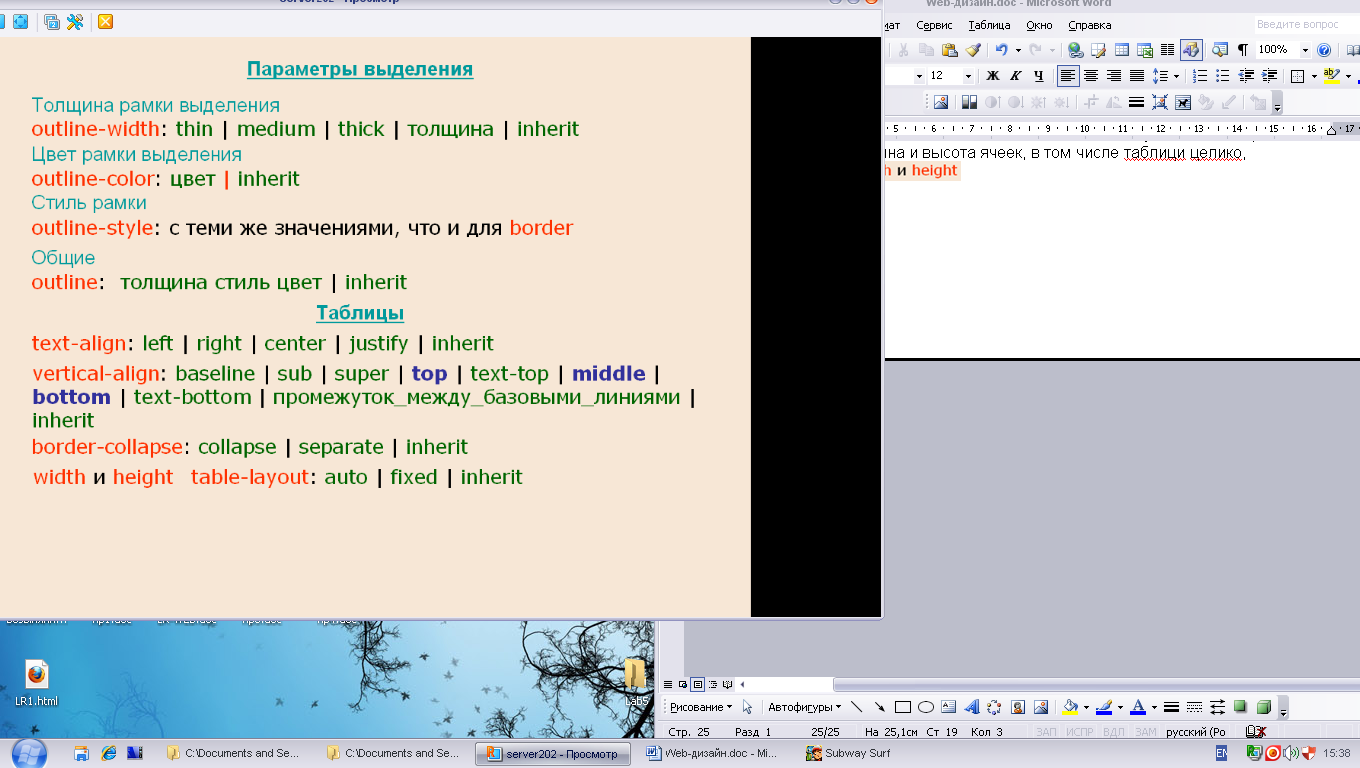
Task: Undo the last action in Word
Action: (x=1001, y=50)
